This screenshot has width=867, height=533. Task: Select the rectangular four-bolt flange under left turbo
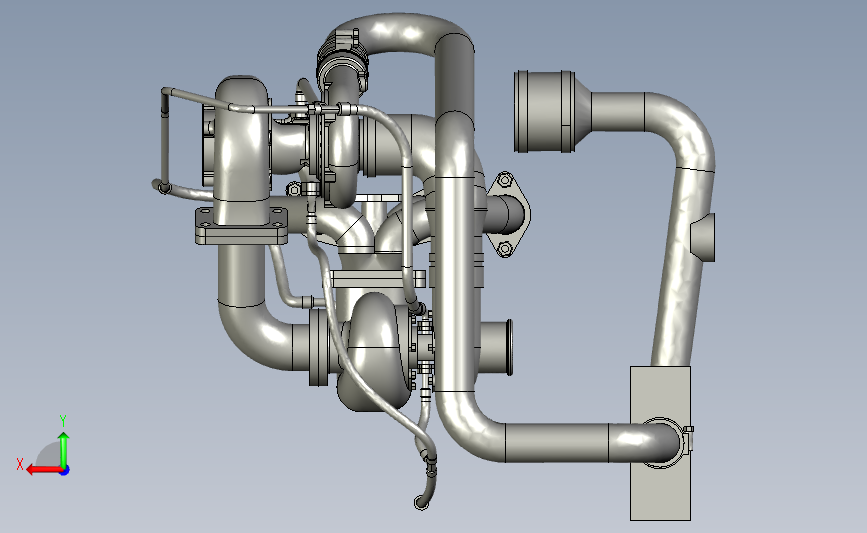tap(242, 226)
